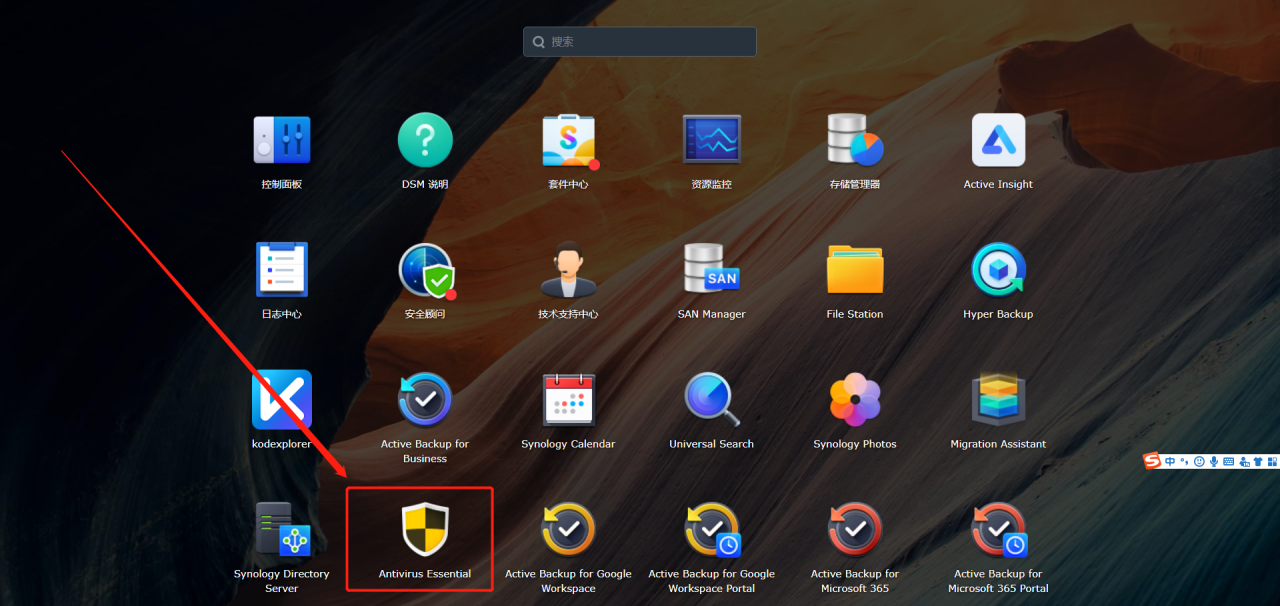The width and height of the screenshot is (1280, 606).
Task: Click the 搜索 search field
Action: 640,42
